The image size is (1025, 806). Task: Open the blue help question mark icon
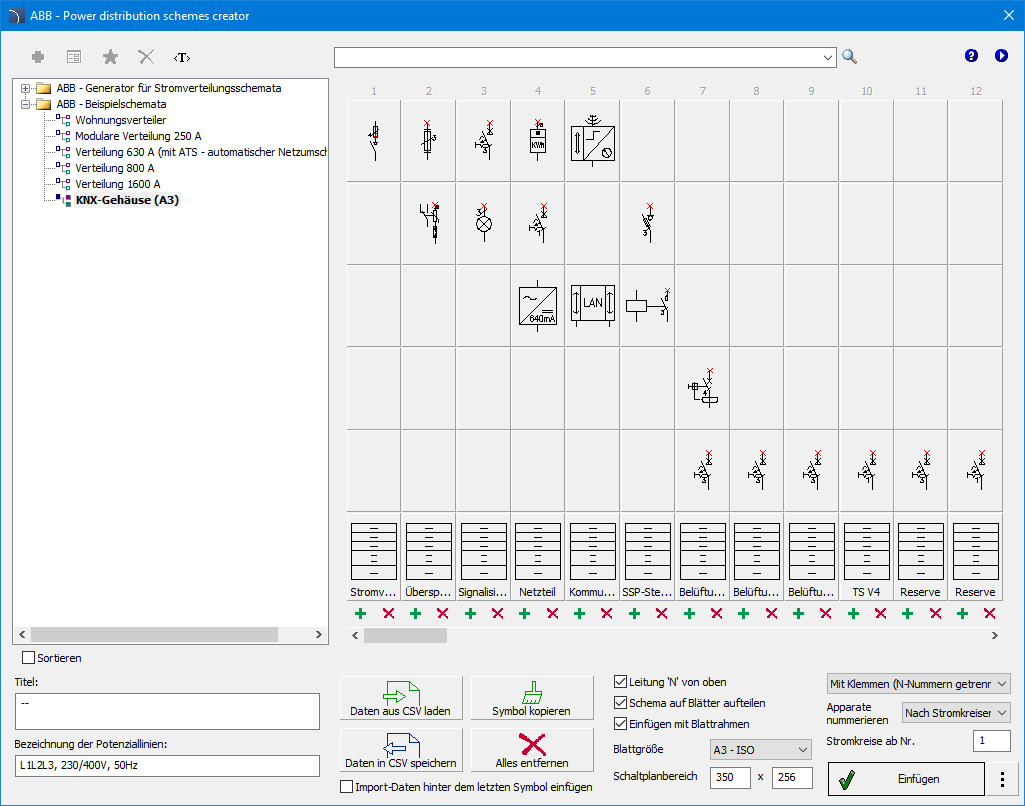971,56
